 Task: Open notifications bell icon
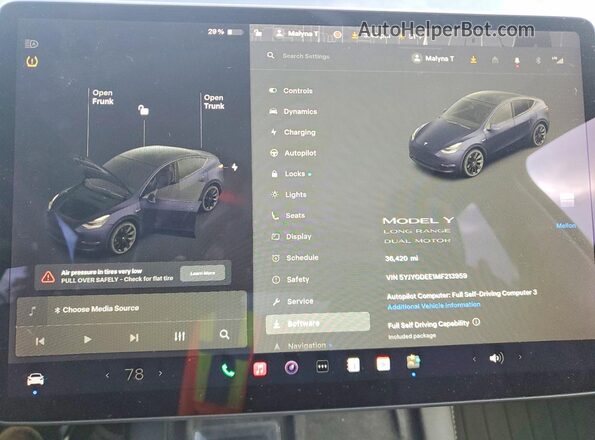pos(517,61)
